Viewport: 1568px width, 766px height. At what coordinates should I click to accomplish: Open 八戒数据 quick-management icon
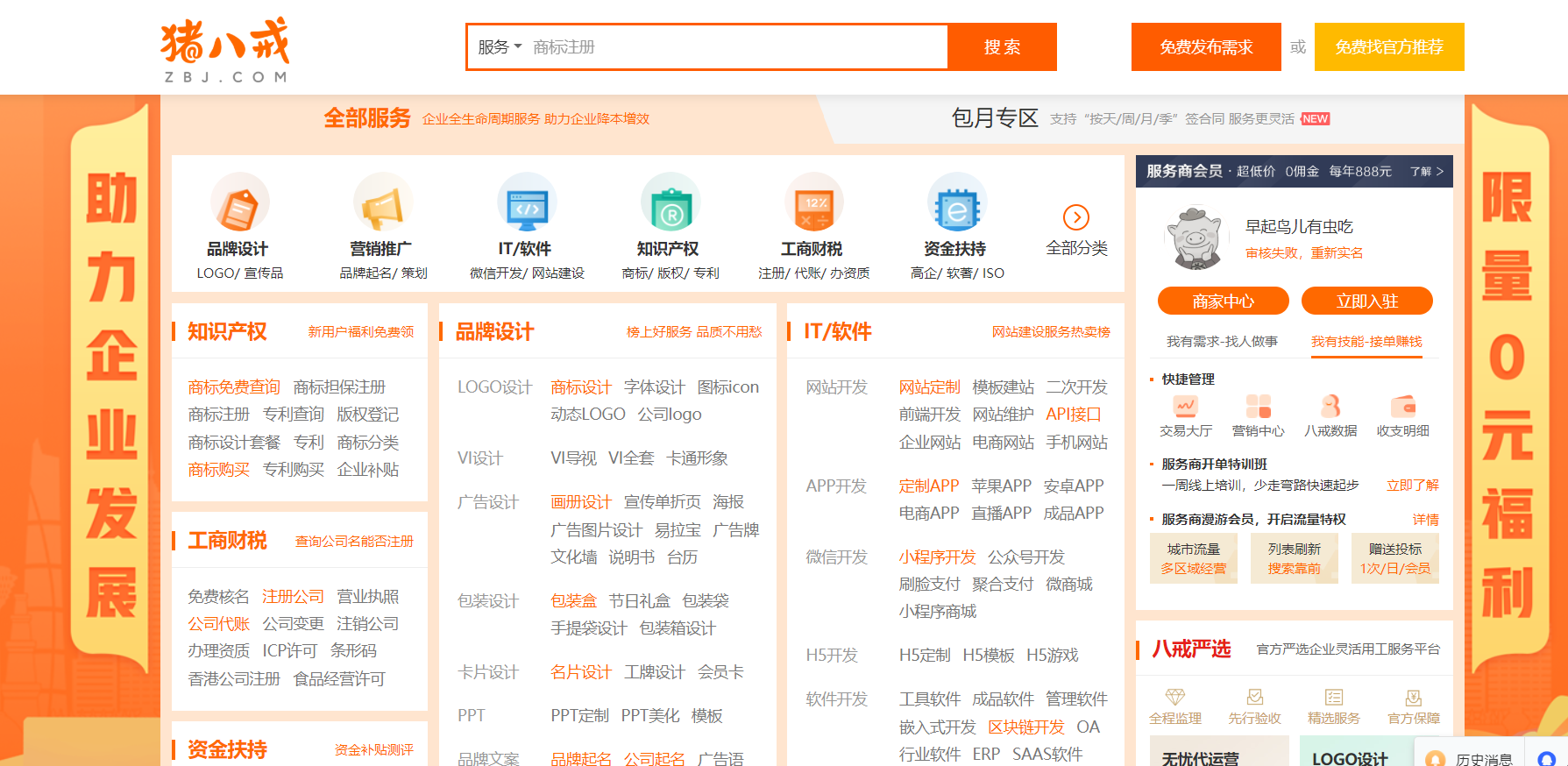click(1330, 407)
